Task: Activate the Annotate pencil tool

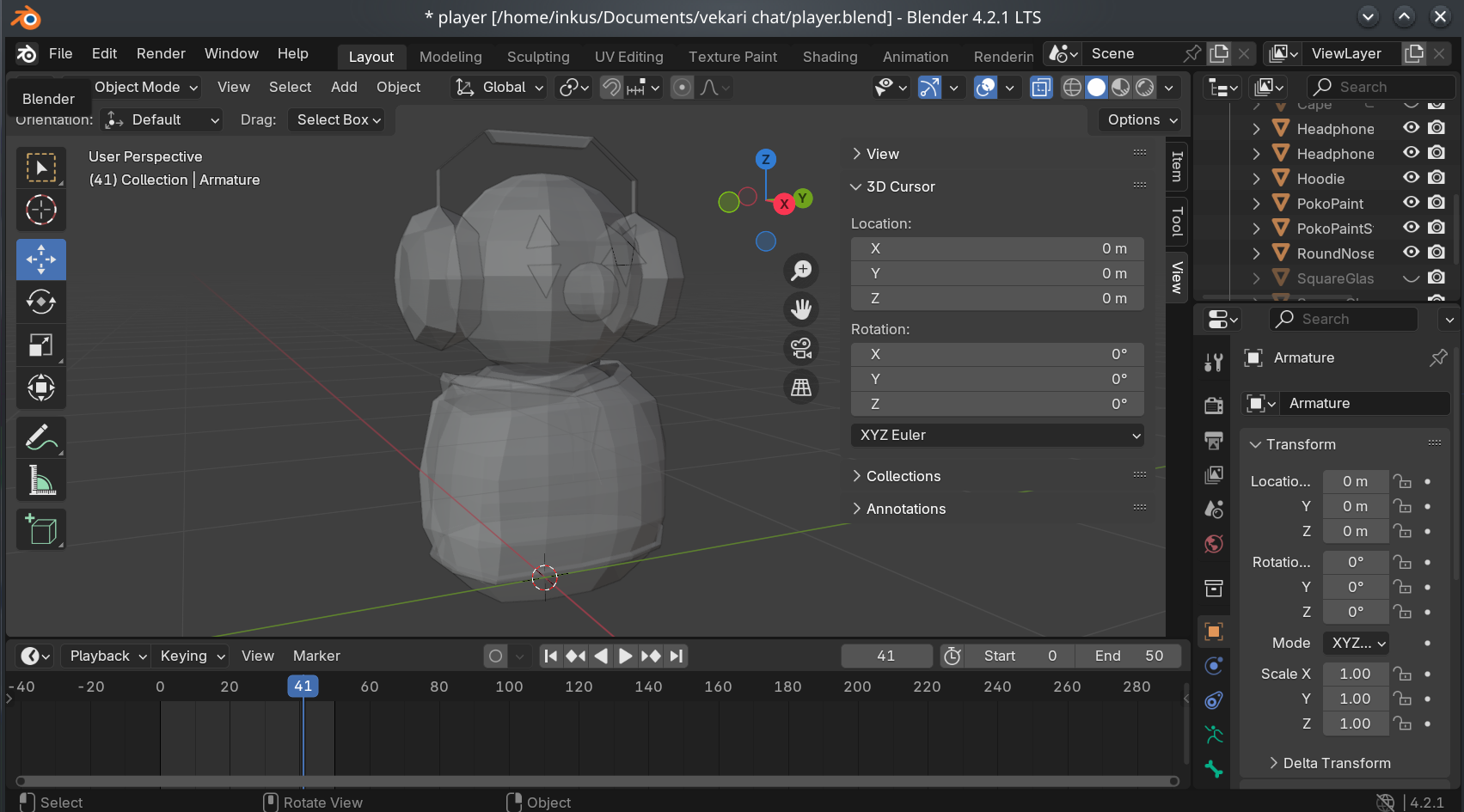Action: [40, 437]
